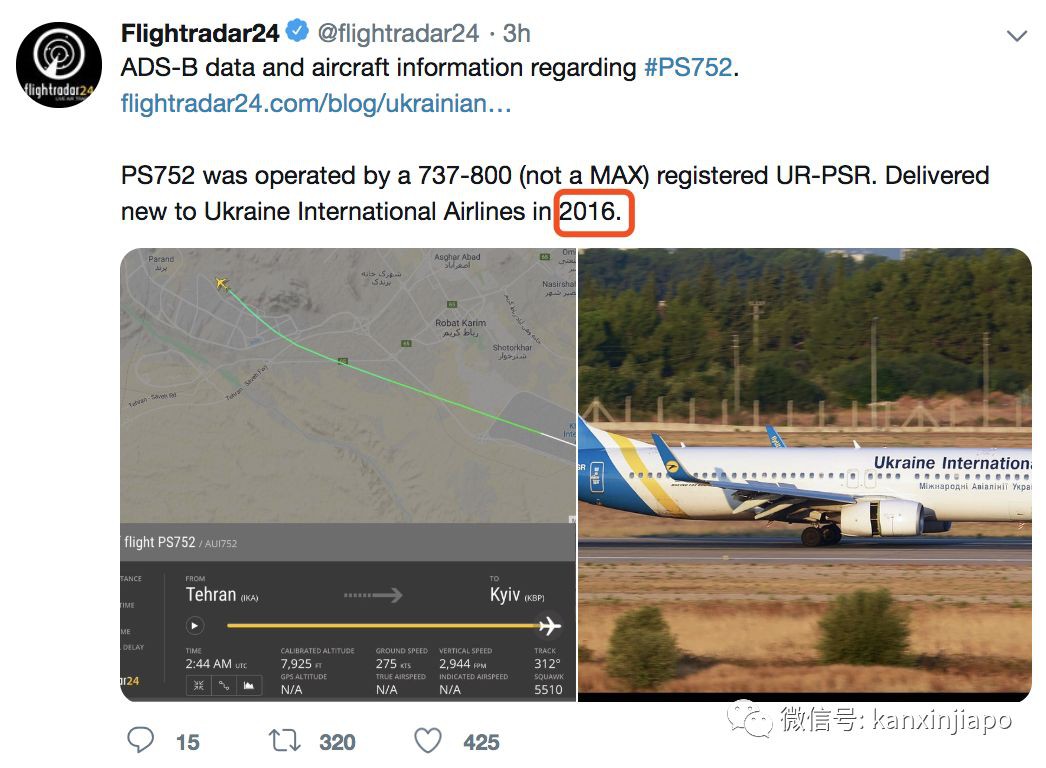1046x768 pixels.
Task: Open the tweet options chevron
Action: [x=1017, y=34]
